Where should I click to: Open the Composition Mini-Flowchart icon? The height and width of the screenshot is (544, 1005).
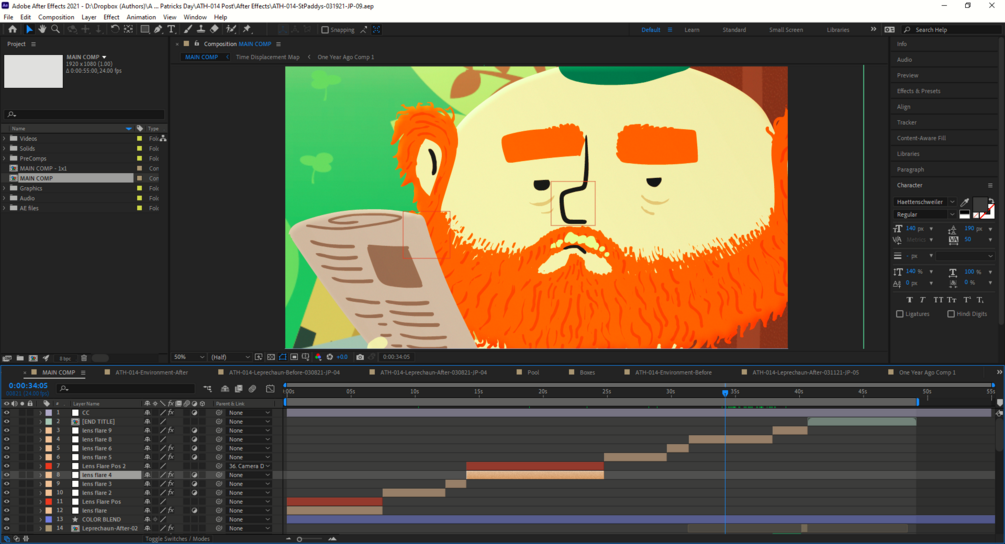208,388
